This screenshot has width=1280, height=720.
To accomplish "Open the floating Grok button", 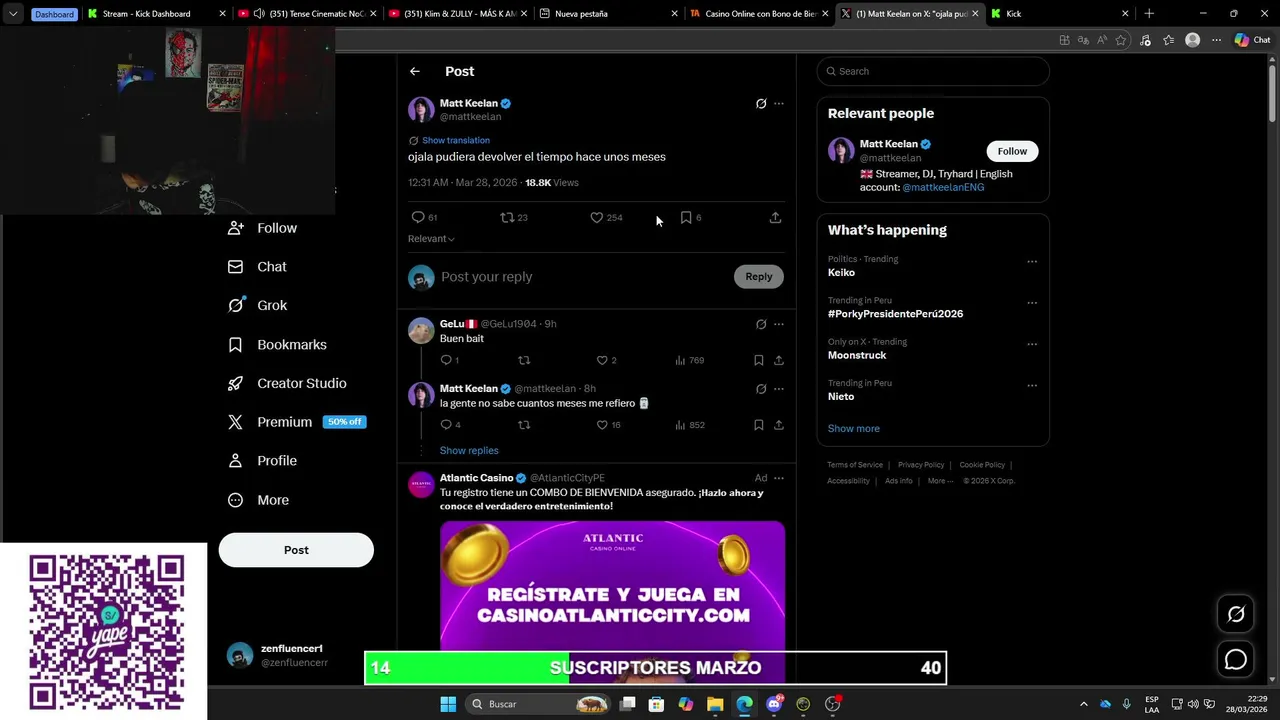I will pos(1236,614).
